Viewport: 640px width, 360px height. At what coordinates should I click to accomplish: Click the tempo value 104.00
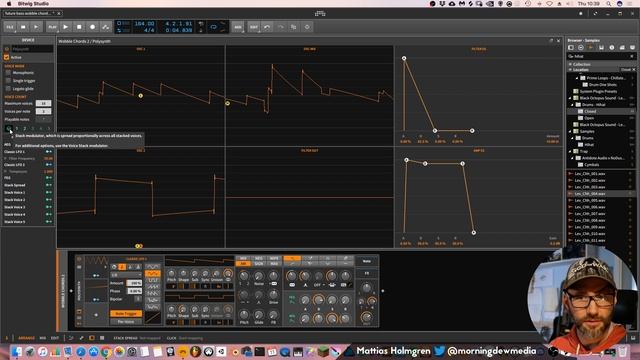coord(144,24)
